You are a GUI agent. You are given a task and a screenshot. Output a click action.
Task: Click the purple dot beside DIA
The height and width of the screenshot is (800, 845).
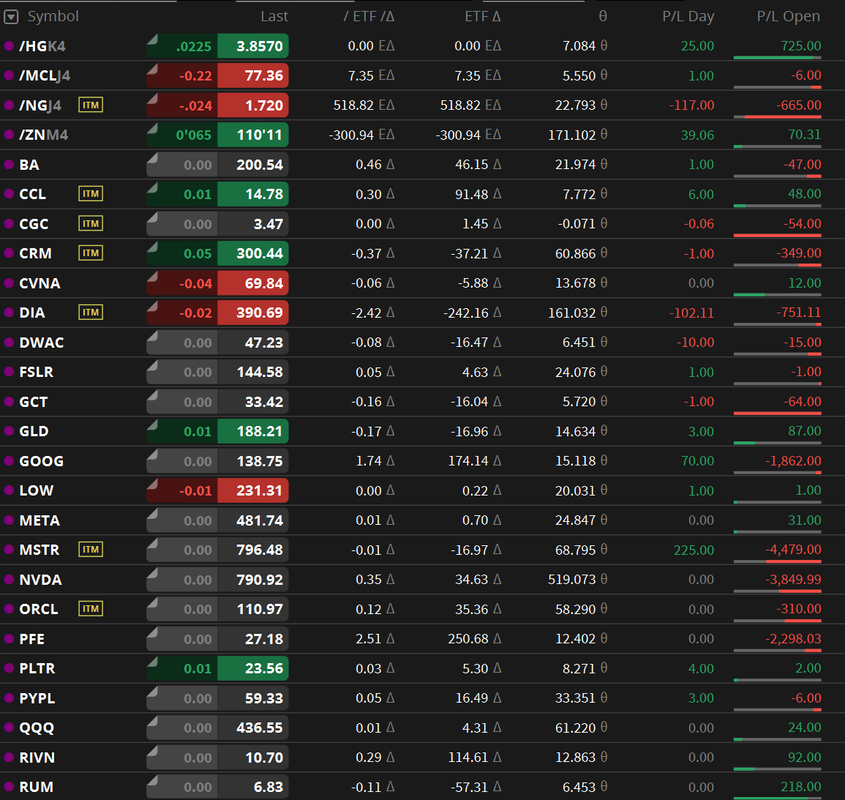[9, 313]
